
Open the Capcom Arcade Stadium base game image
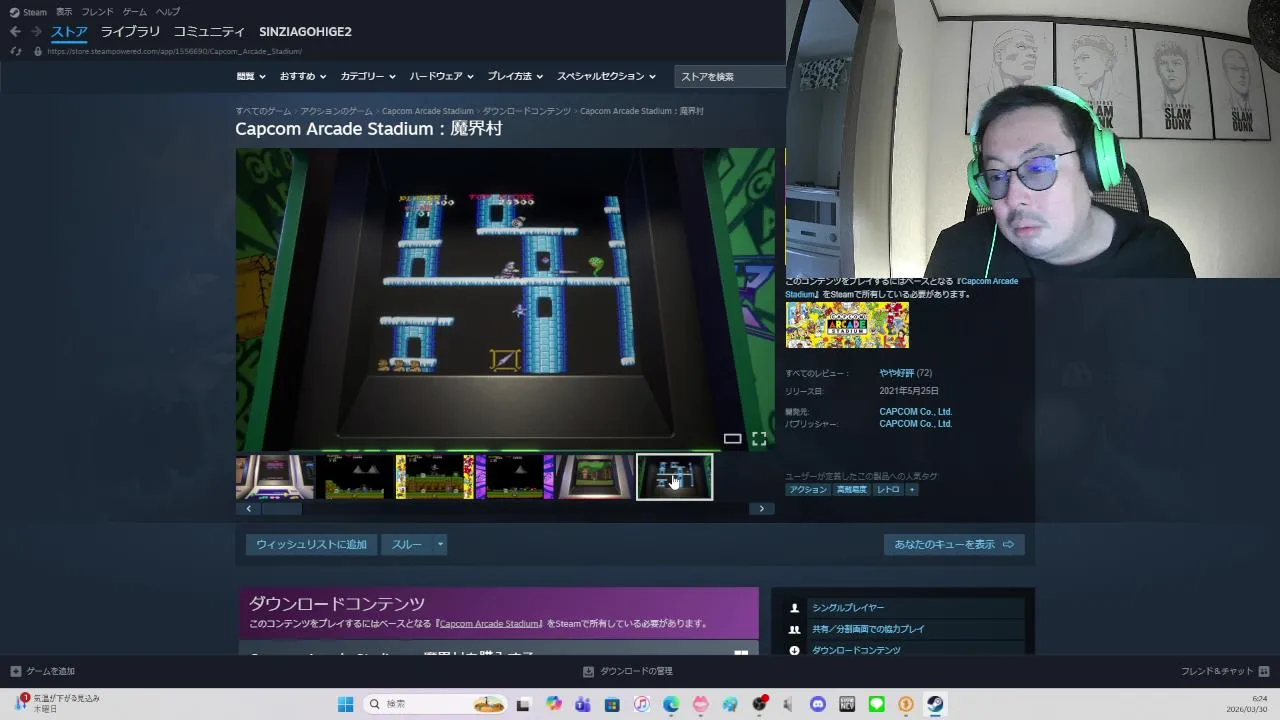(847, 325)
